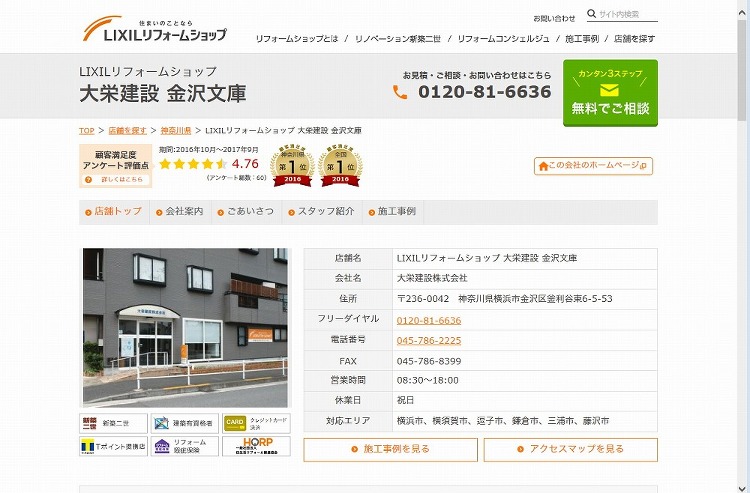Click the Tポイント提携店 badge
This screenshot has width=750, height=493.
point(113,446)
